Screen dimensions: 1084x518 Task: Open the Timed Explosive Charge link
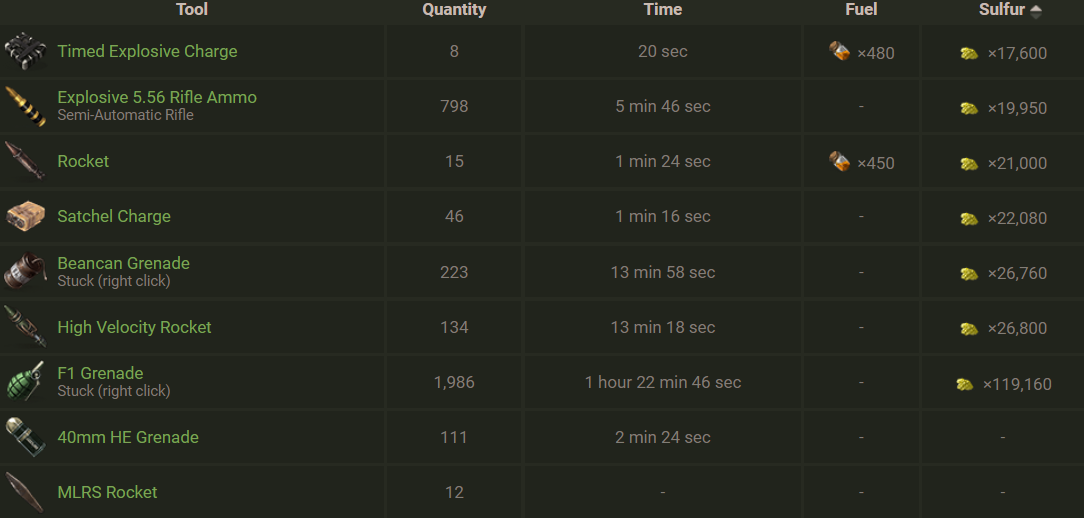tap(147, 52)
